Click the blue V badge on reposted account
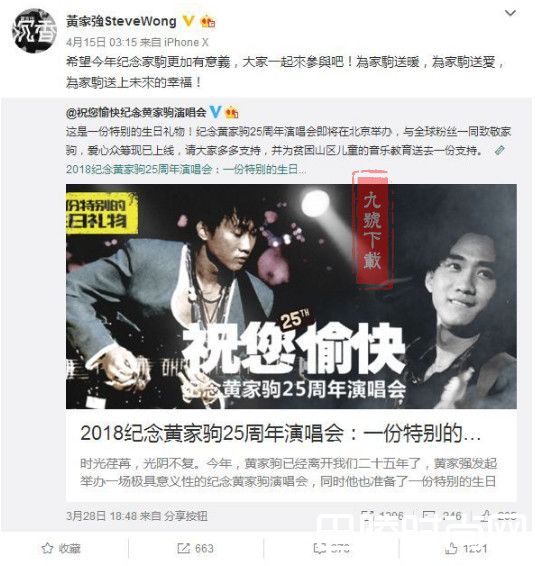The height and width of the screenshot is (566, 535). click(216, 112)
